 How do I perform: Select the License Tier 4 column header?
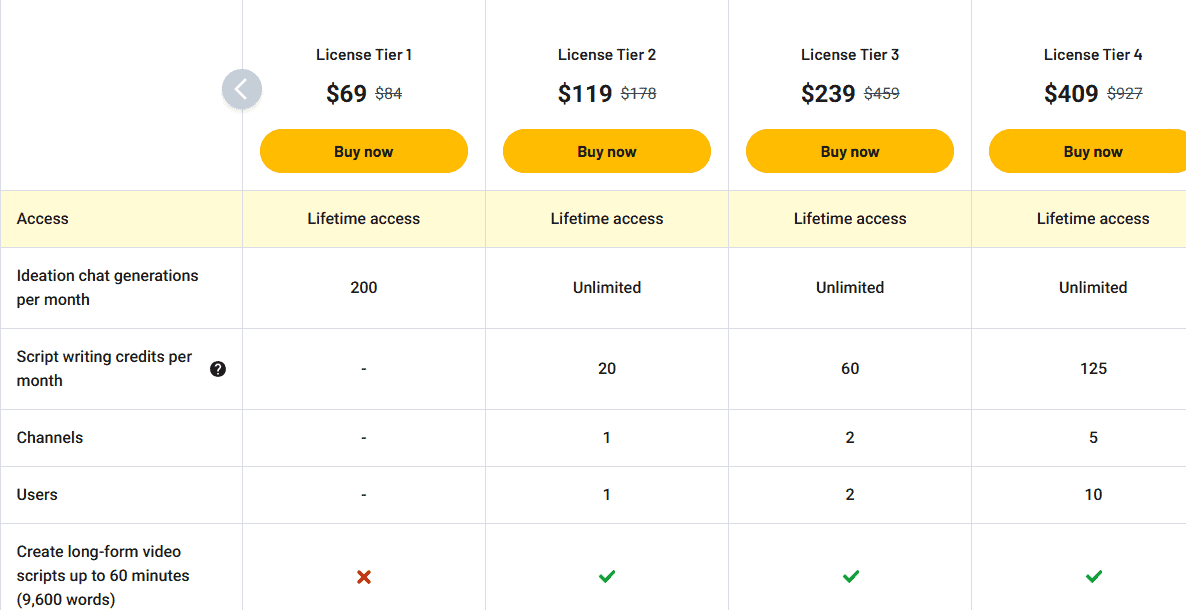pyautogui.click(x=1093, y=55)
